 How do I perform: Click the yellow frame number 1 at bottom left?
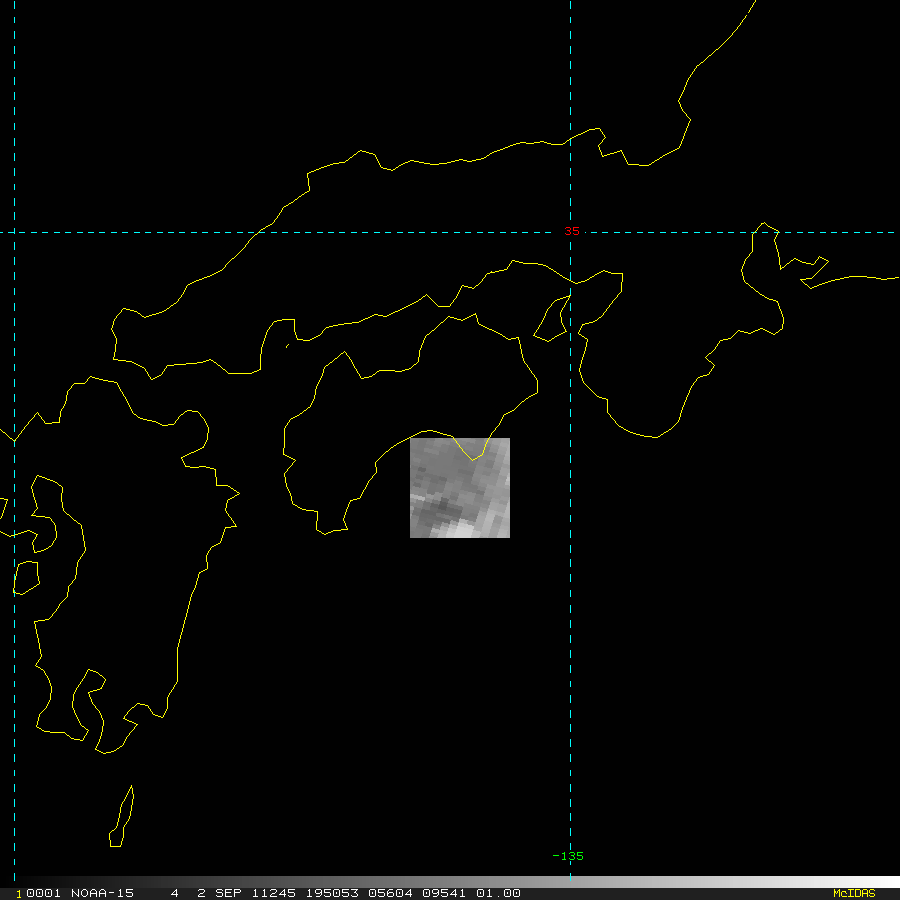(19, 894)
